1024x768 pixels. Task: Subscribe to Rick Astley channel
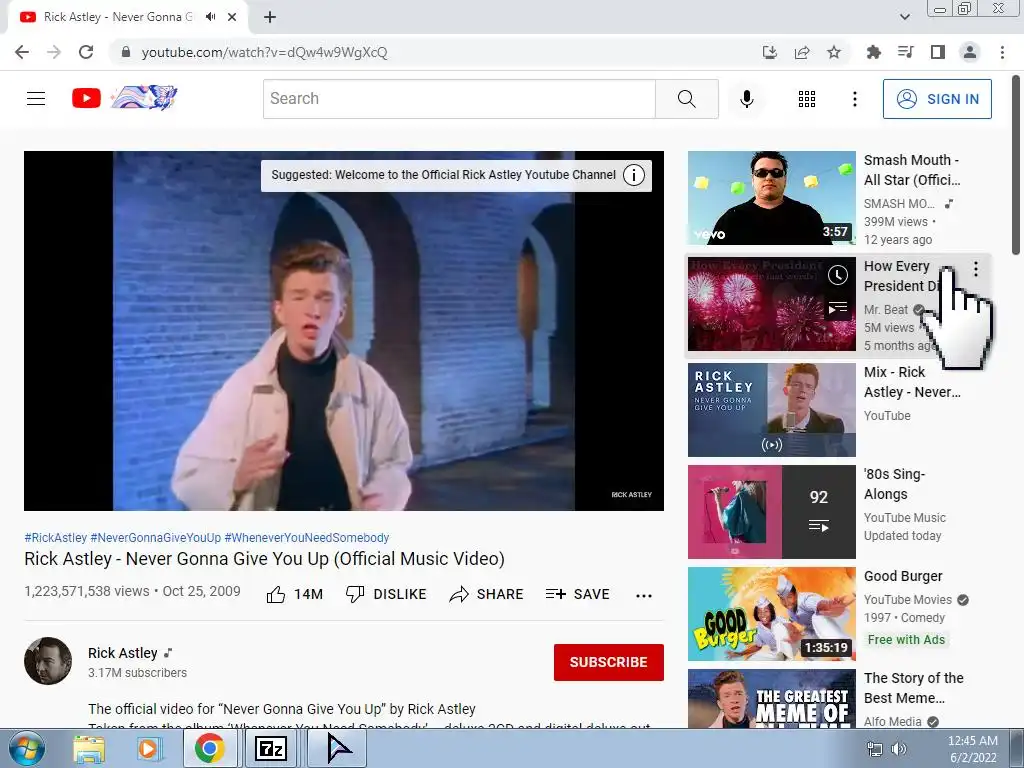pyautogui.click(x=609, y=662)
